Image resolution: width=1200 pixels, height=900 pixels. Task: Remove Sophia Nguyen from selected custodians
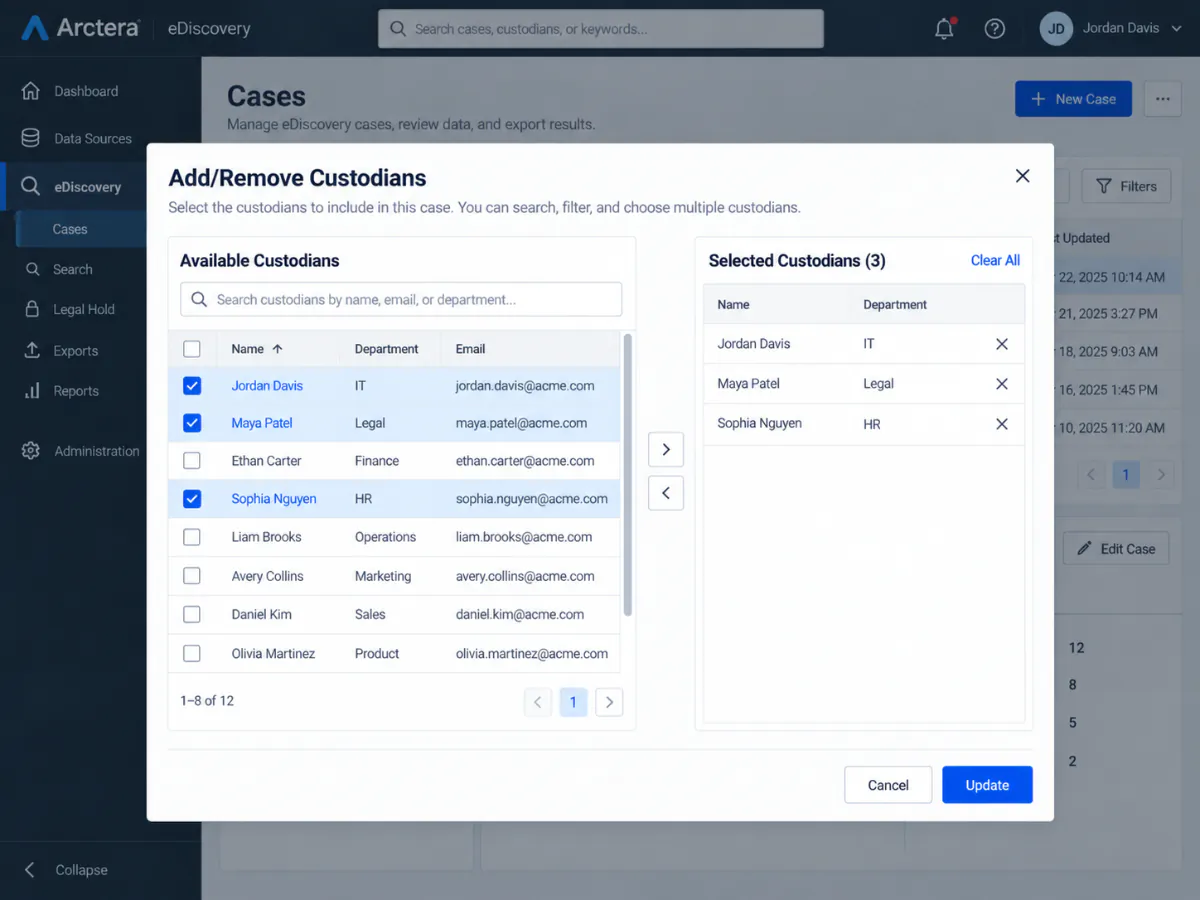tap(1002, 424)
